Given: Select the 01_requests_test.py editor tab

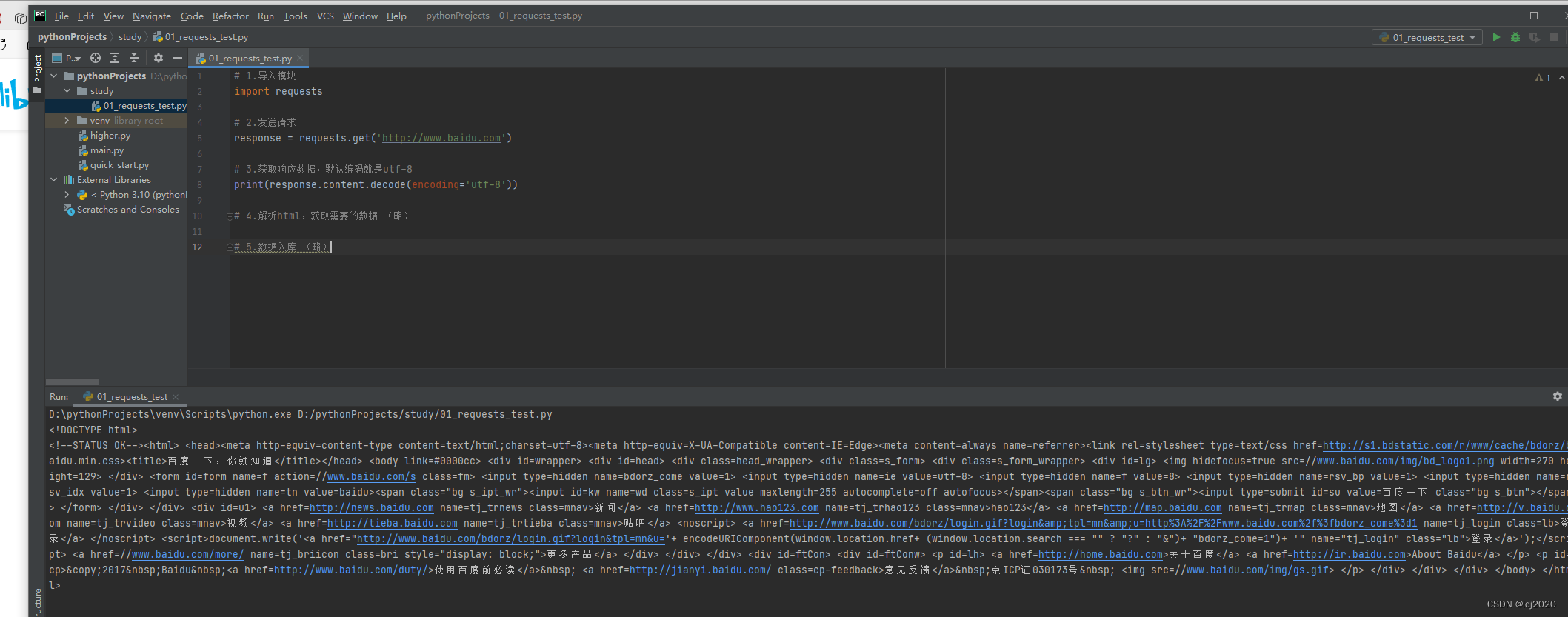Looking at the screenshot, I should 249,58.
